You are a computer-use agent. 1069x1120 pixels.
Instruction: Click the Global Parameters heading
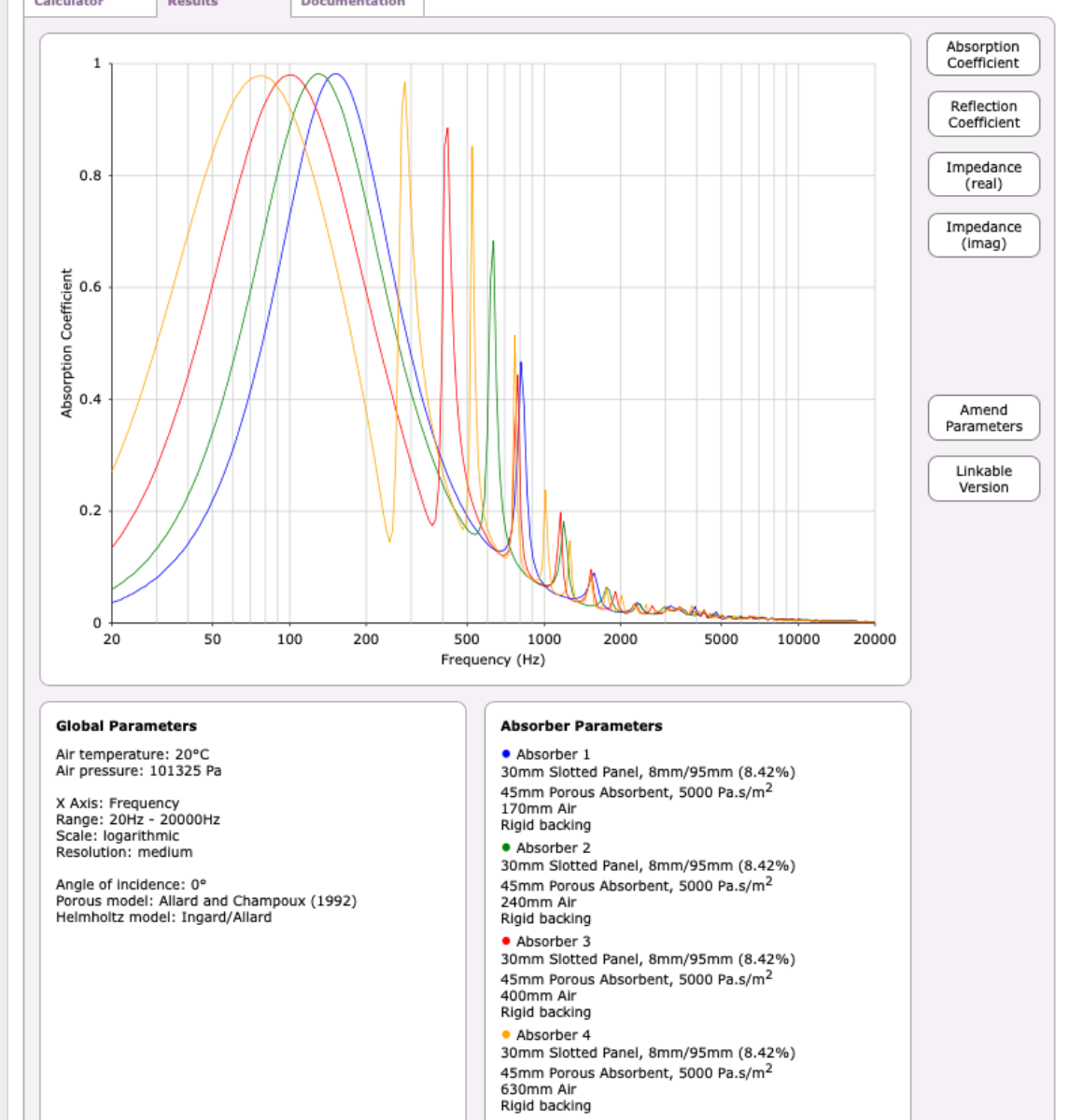click(x=126, y=726)
